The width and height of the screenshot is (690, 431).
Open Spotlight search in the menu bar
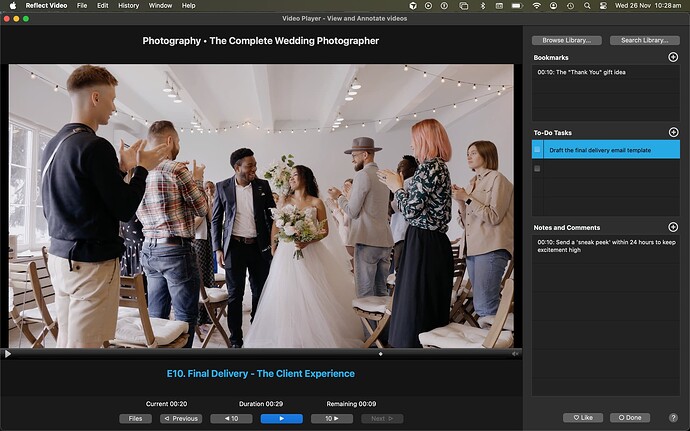tap(585, 6)
